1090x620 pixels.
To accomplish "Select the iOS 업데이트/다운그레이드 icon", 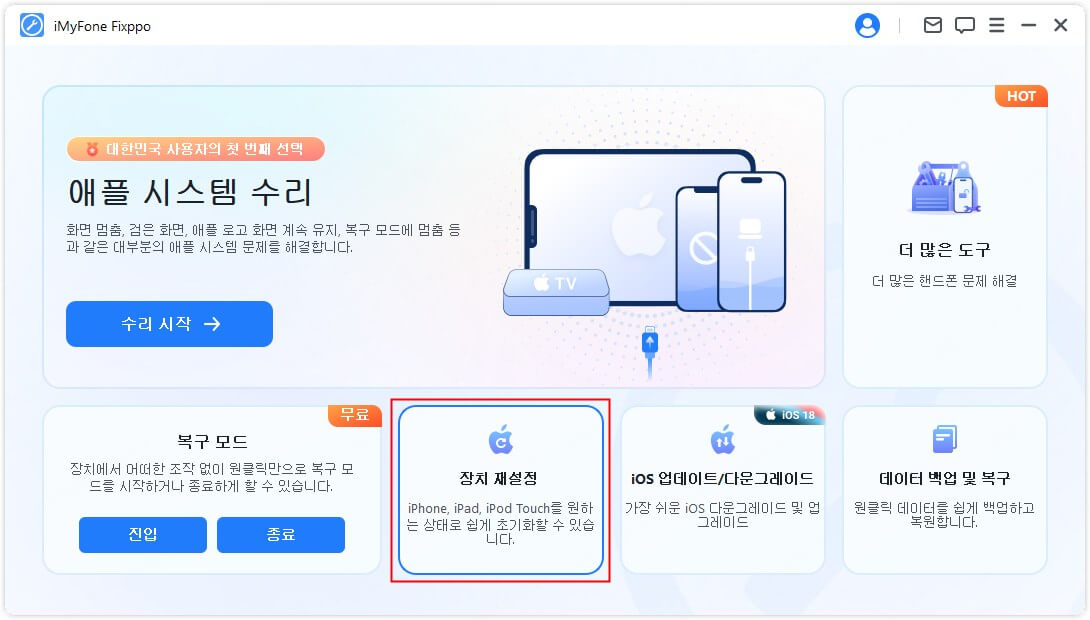I will [x=722, y=439].
